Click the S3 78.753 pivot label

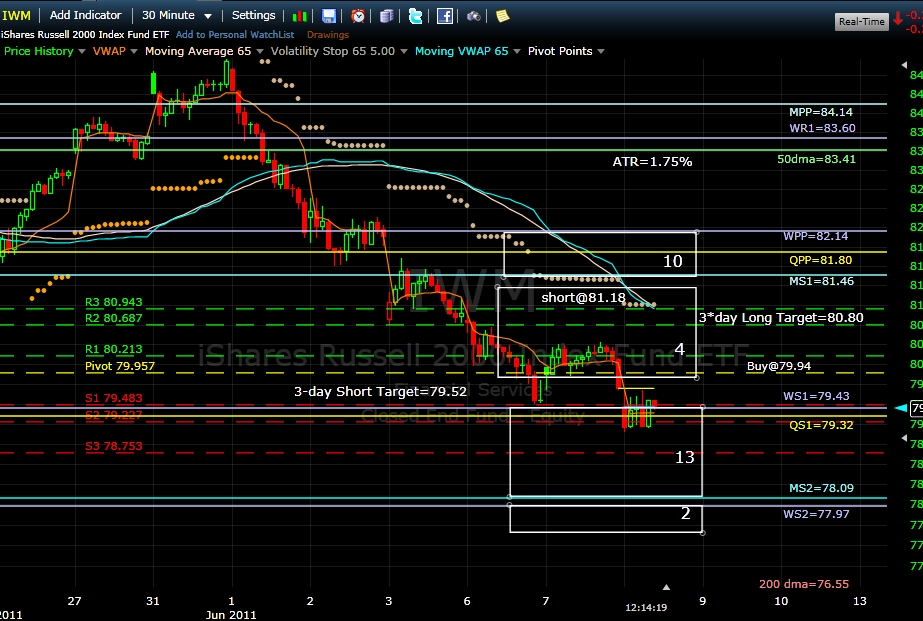pyautogui.click(x=114, y=446)
